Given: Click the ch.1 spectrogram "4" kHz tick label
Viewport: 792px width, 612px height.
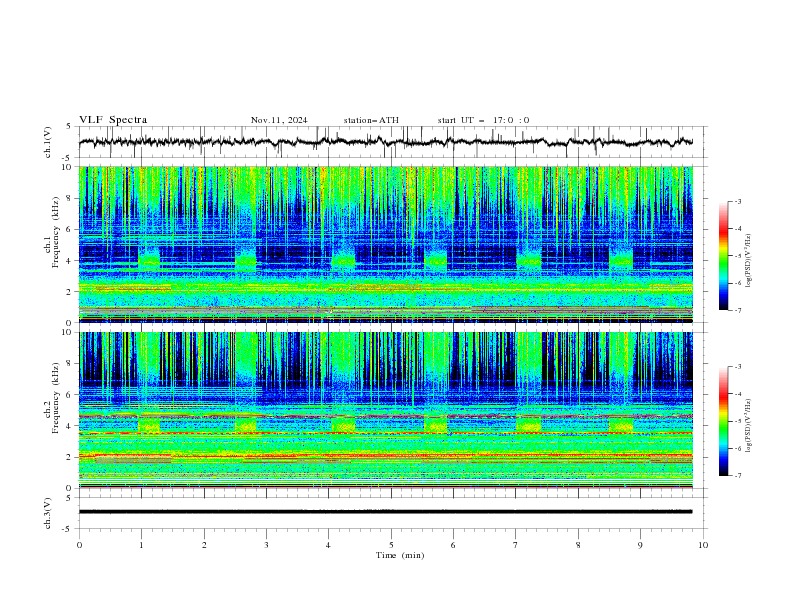Looking at the screenshot, I should 71,261.
